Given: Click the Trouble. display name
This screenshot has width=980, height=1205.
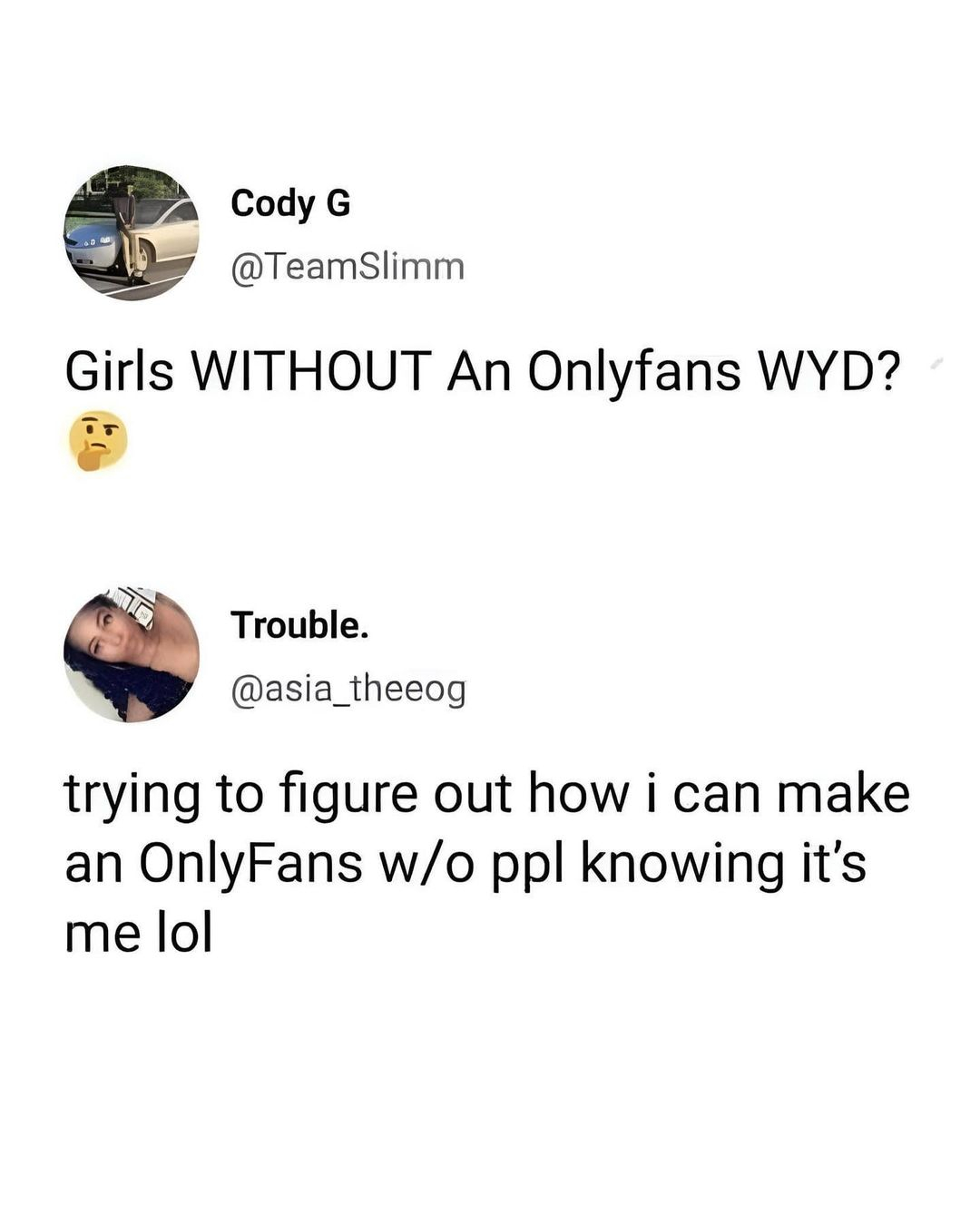Looking at the screenshot, I should [x=299, y=624].
